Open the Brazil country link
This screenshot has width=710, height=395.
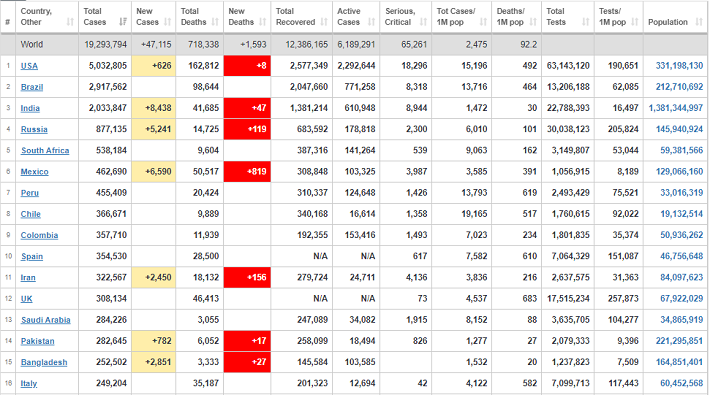(32, 87)
